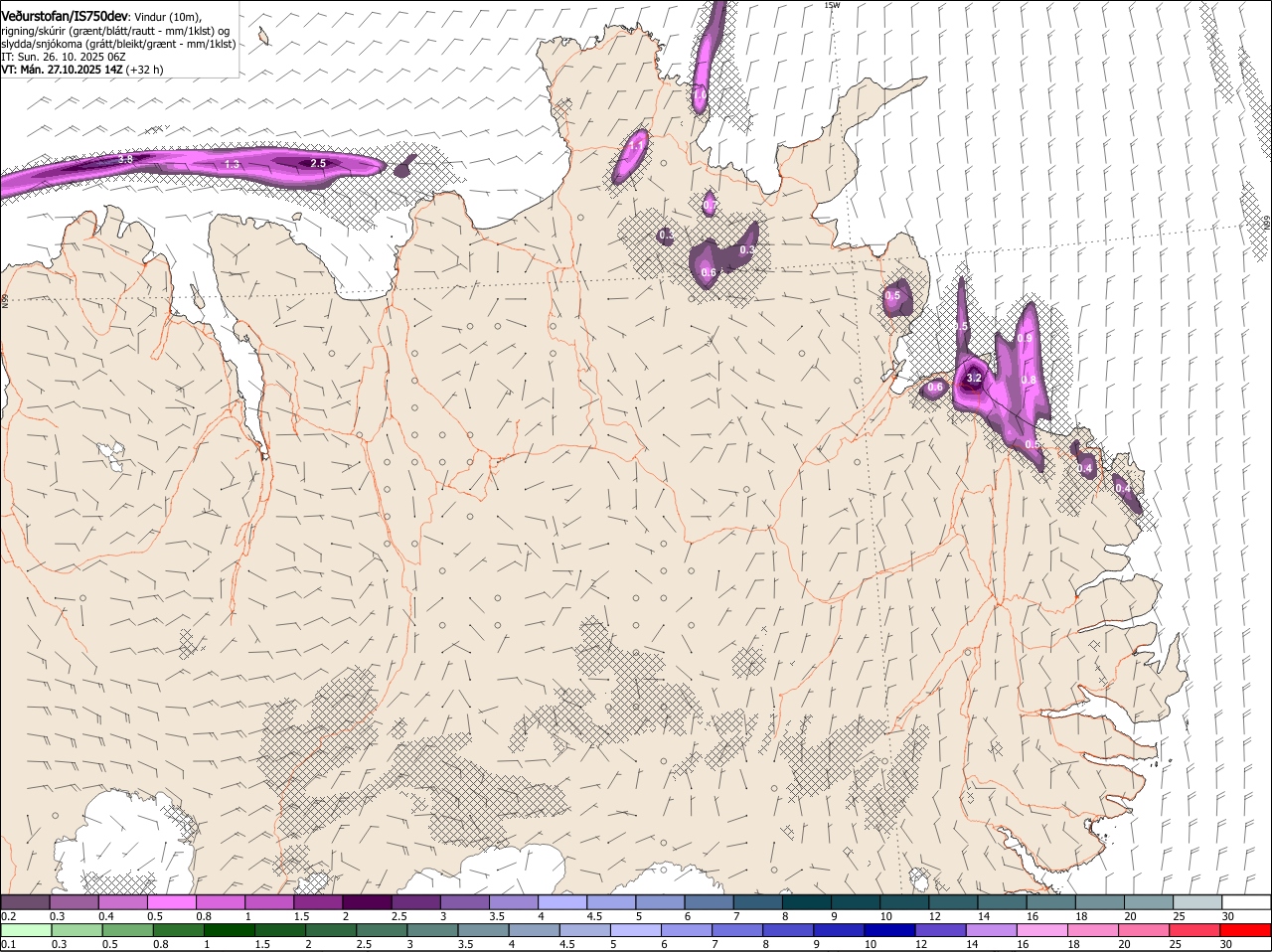Pick the upper colorbar swatch starting at 0.2
1272x952 pixels.
(25, 901)
